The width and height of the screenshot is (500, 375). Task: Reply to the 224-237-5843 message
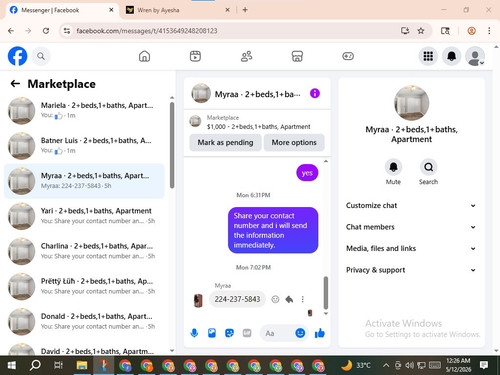click(289, 299)
